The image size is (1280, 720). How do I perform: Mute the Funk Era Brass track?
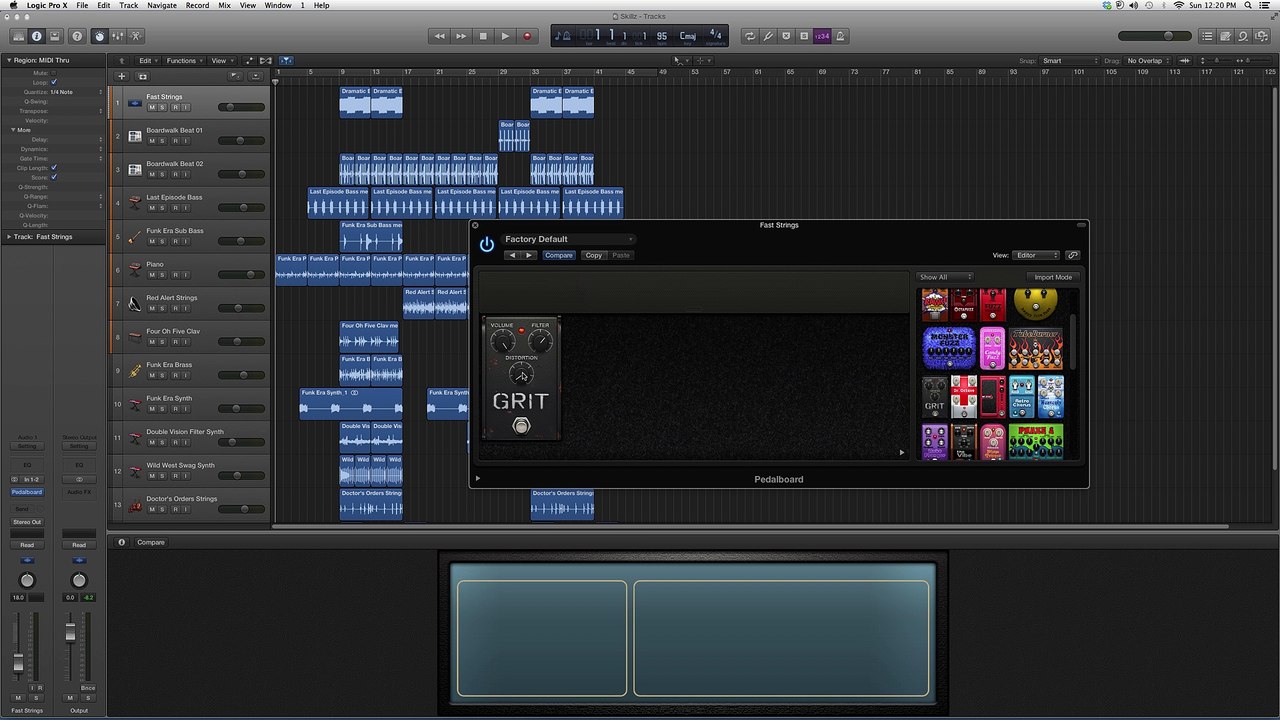click(152, 375)
